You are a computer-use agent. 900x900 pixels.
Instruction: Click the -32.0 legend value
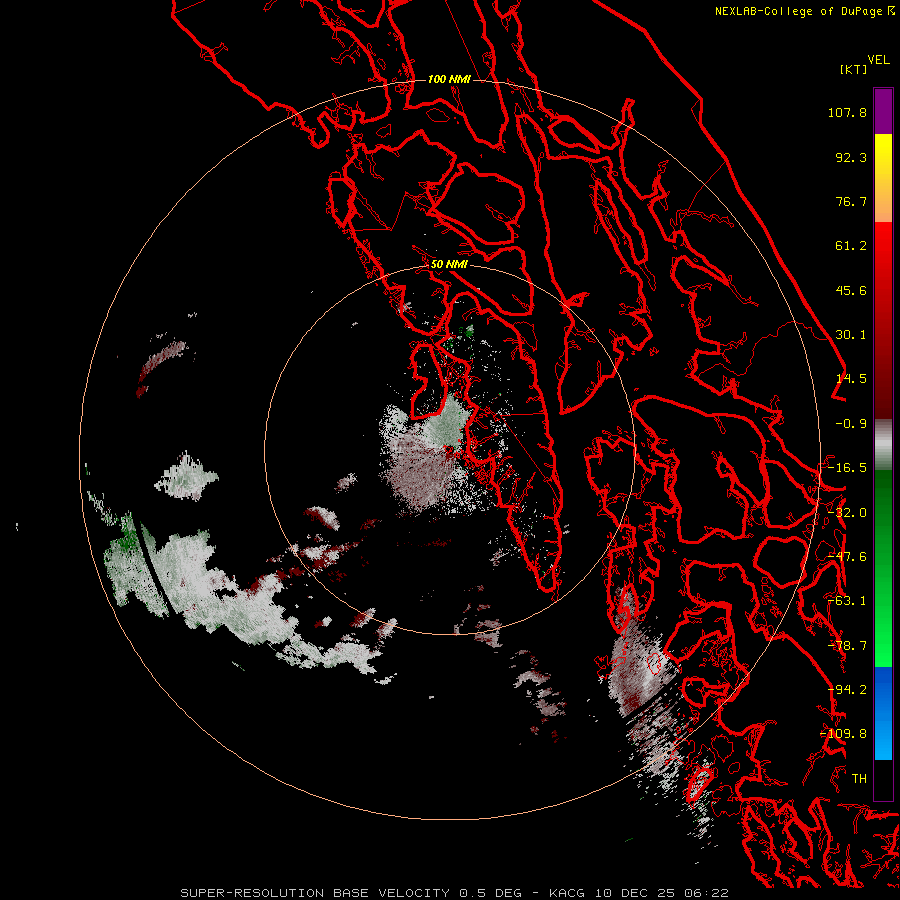pos(847,513)
